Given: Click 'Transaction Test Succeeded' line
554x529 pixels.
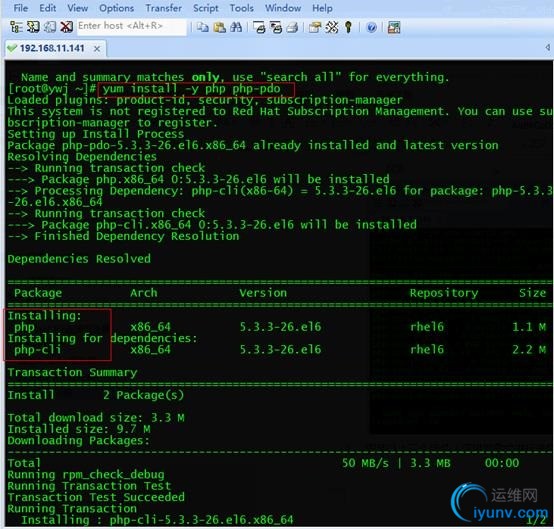Looking at the screenshot, I should (x=96, y=497).
